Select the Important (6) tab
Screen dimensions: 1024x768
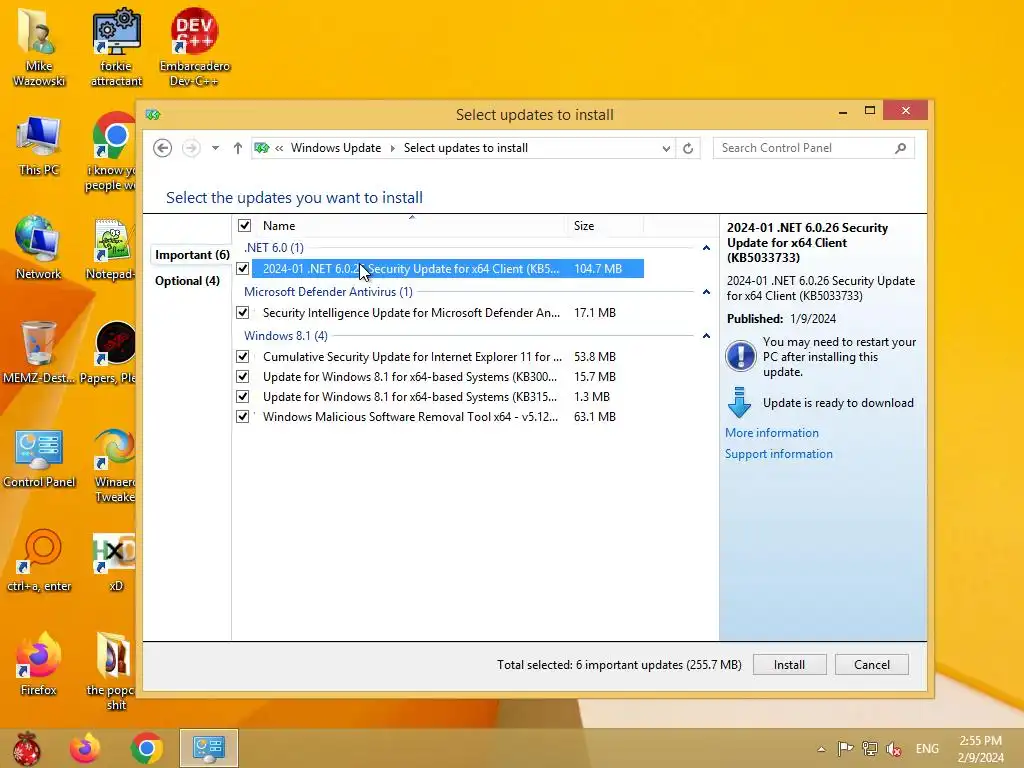point(191,255)
